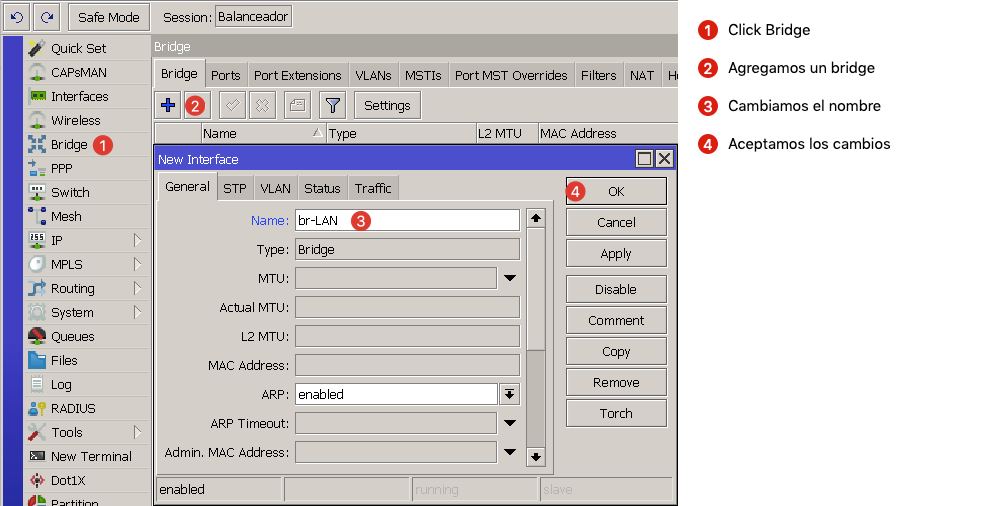Click the blue plus add bridge icon

point(168,105)
